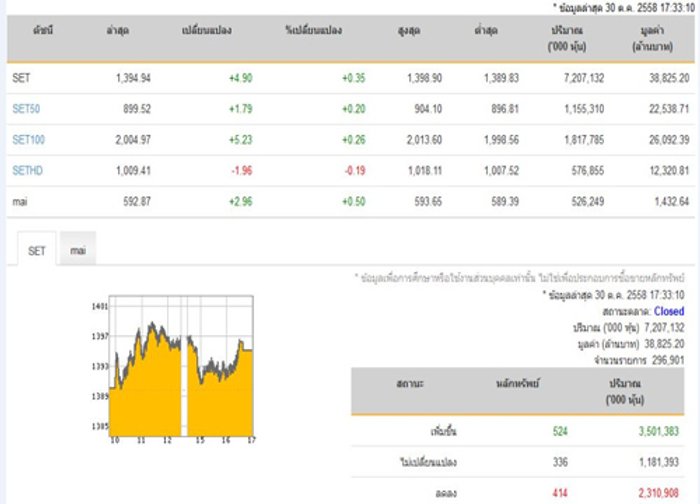Viewport: 700px width, 504px height.
Task: Select mai low value 589.39
Action: click(x=505, y=201)
